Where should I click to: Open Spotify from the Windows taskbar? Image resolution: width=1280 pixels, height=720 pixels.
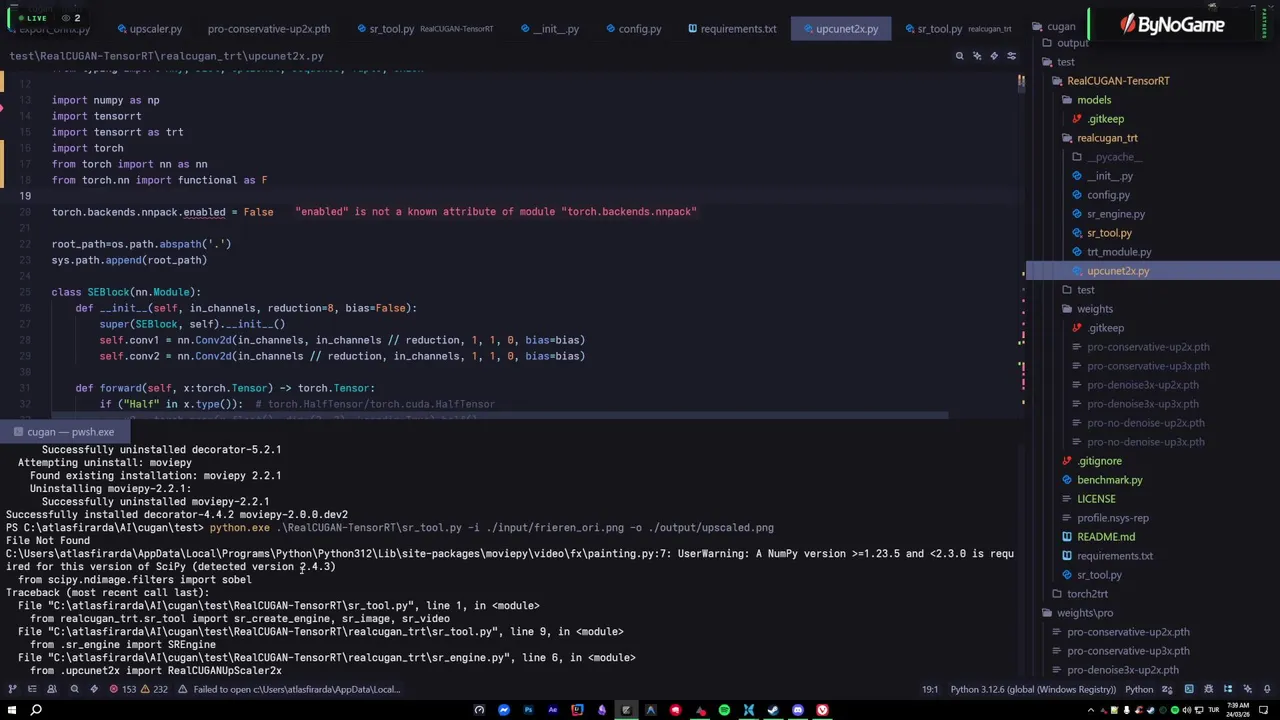pyautogui.click(x=724, y=710)
